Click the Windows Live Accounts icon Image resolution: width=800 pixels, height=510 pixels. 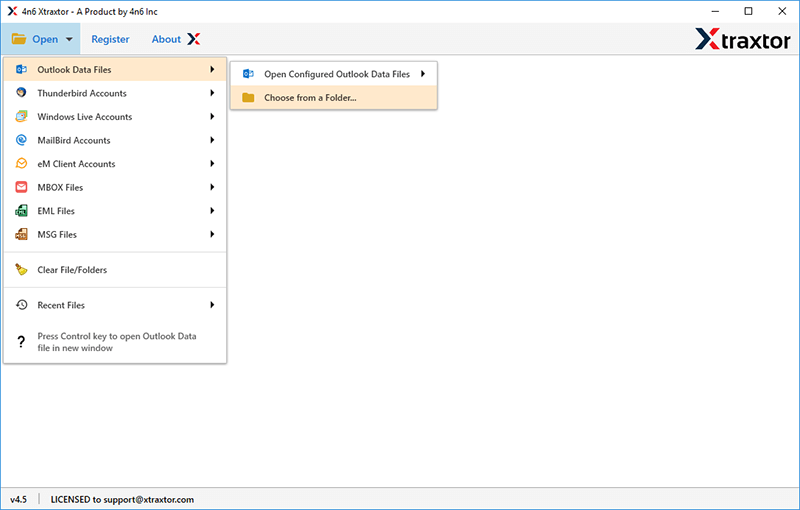tap(21, 116)
